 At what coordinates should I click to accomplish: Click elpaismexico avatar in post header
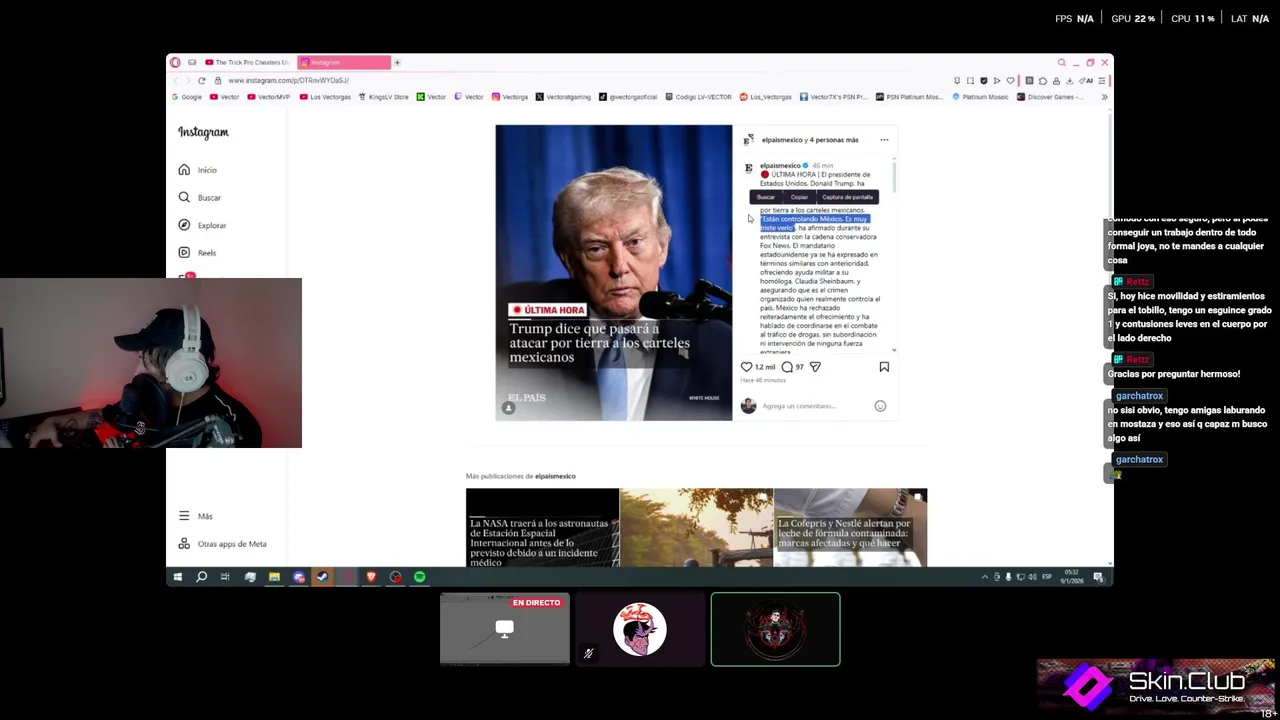[748, 140]
